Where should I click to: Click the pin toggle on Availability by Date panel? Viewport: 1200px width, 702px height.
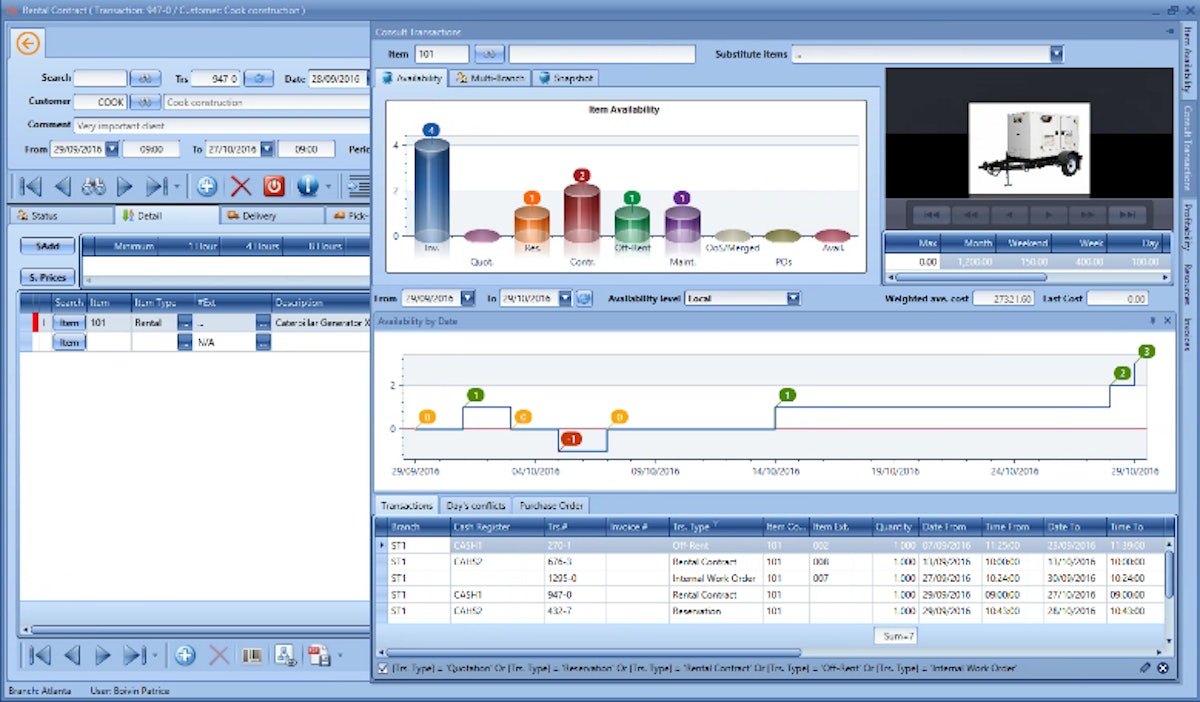pos(1150,319)
